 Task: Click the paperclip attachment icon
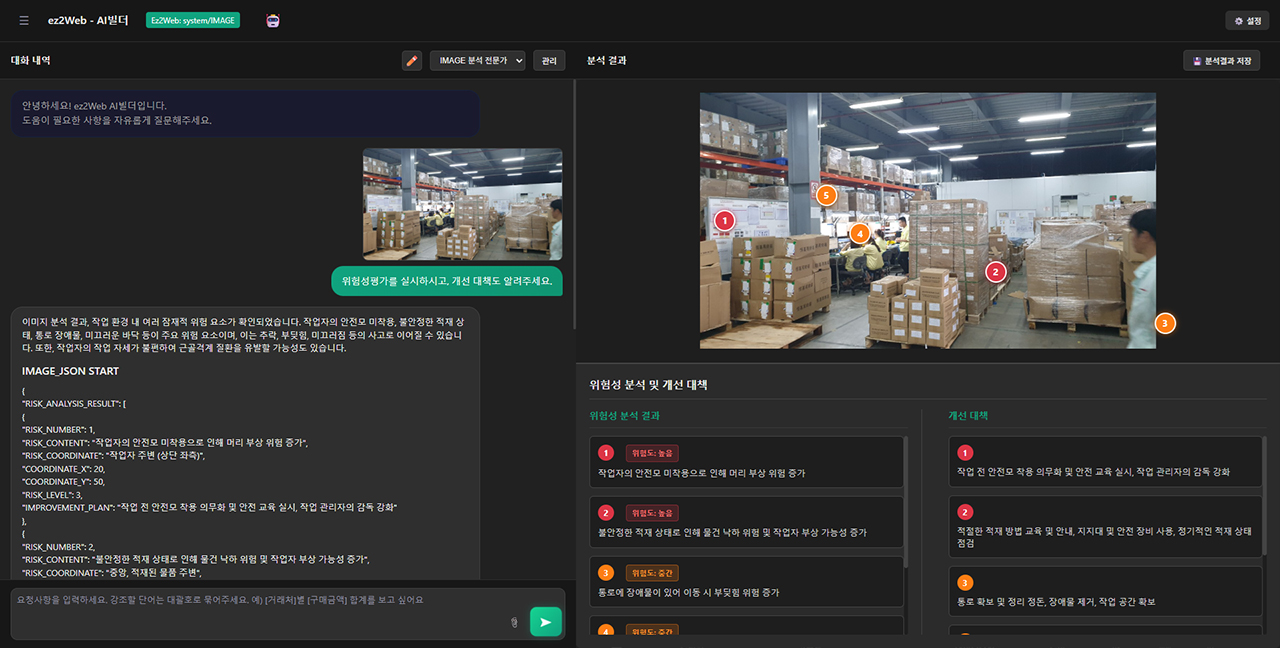point(514,623)
